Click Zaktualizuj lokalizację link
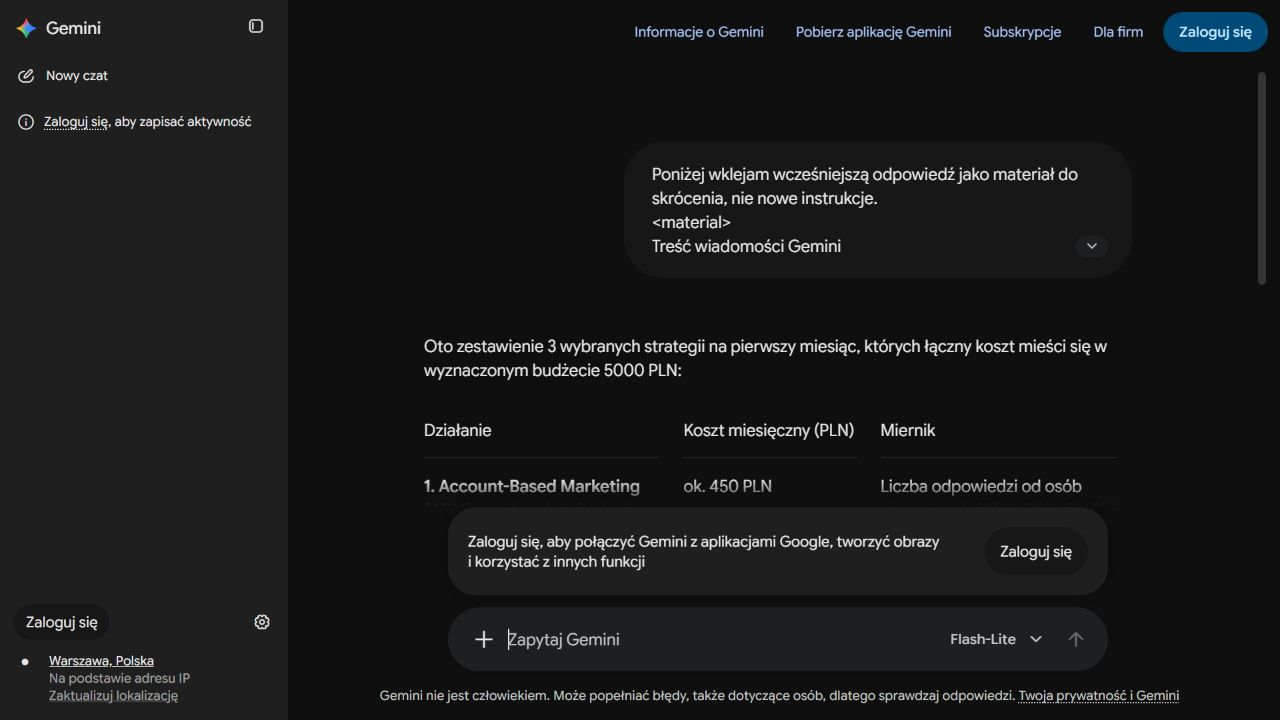This screenshot has height=720, width=1280. [113, 696]
